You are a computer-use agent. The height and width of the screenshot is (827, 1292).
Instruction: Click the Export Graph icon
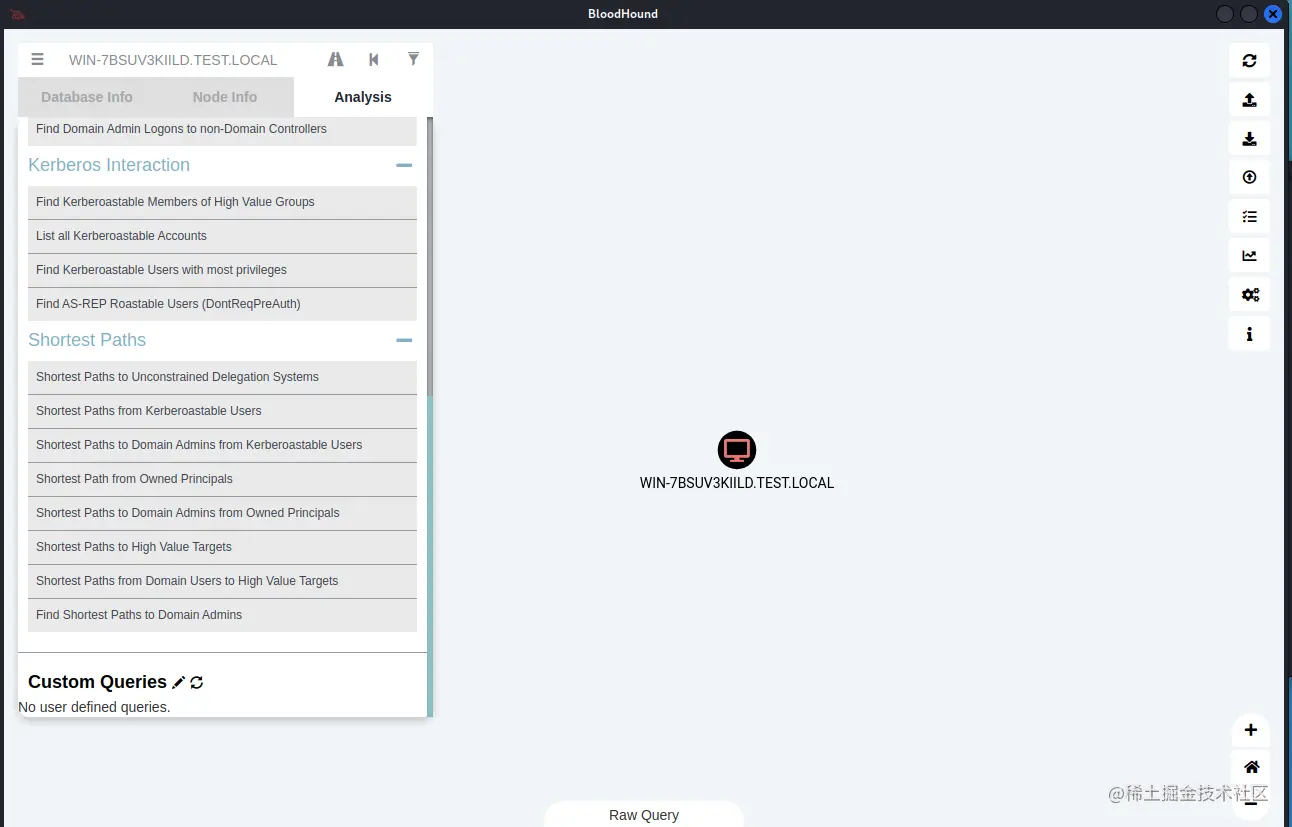(x=1249, y=99)
